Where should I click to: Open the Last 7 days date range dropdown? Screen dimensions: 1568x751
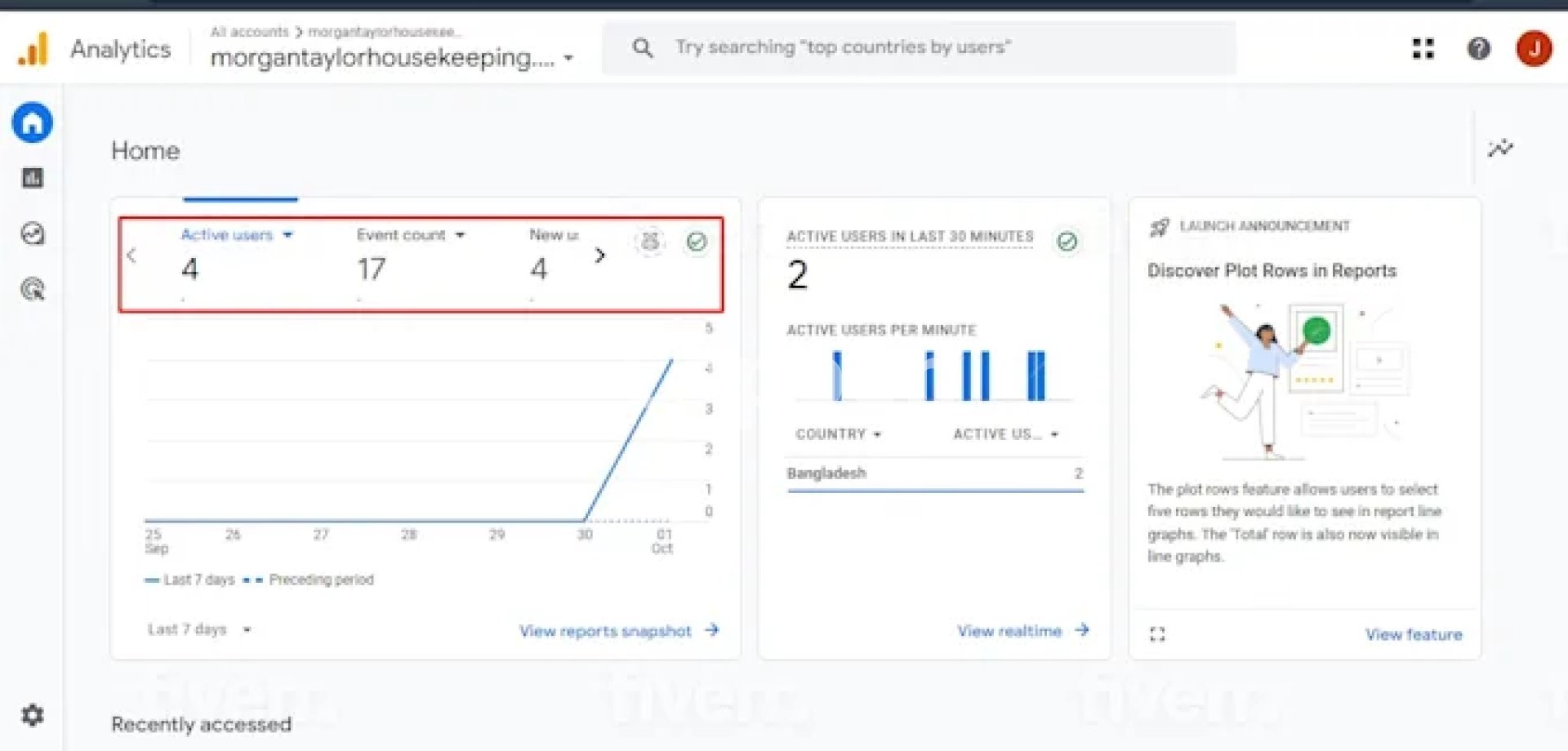[198, 629]
